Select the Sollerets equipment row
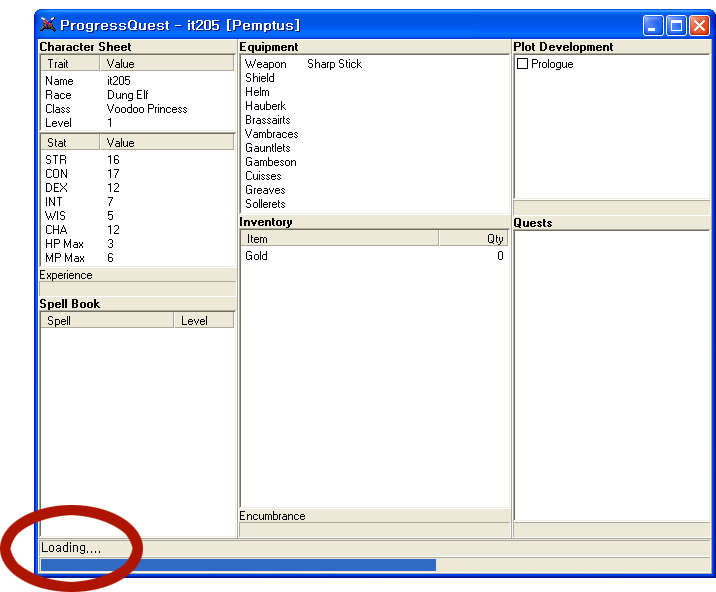Screen dimensions: 716x592 coord(374,204)
